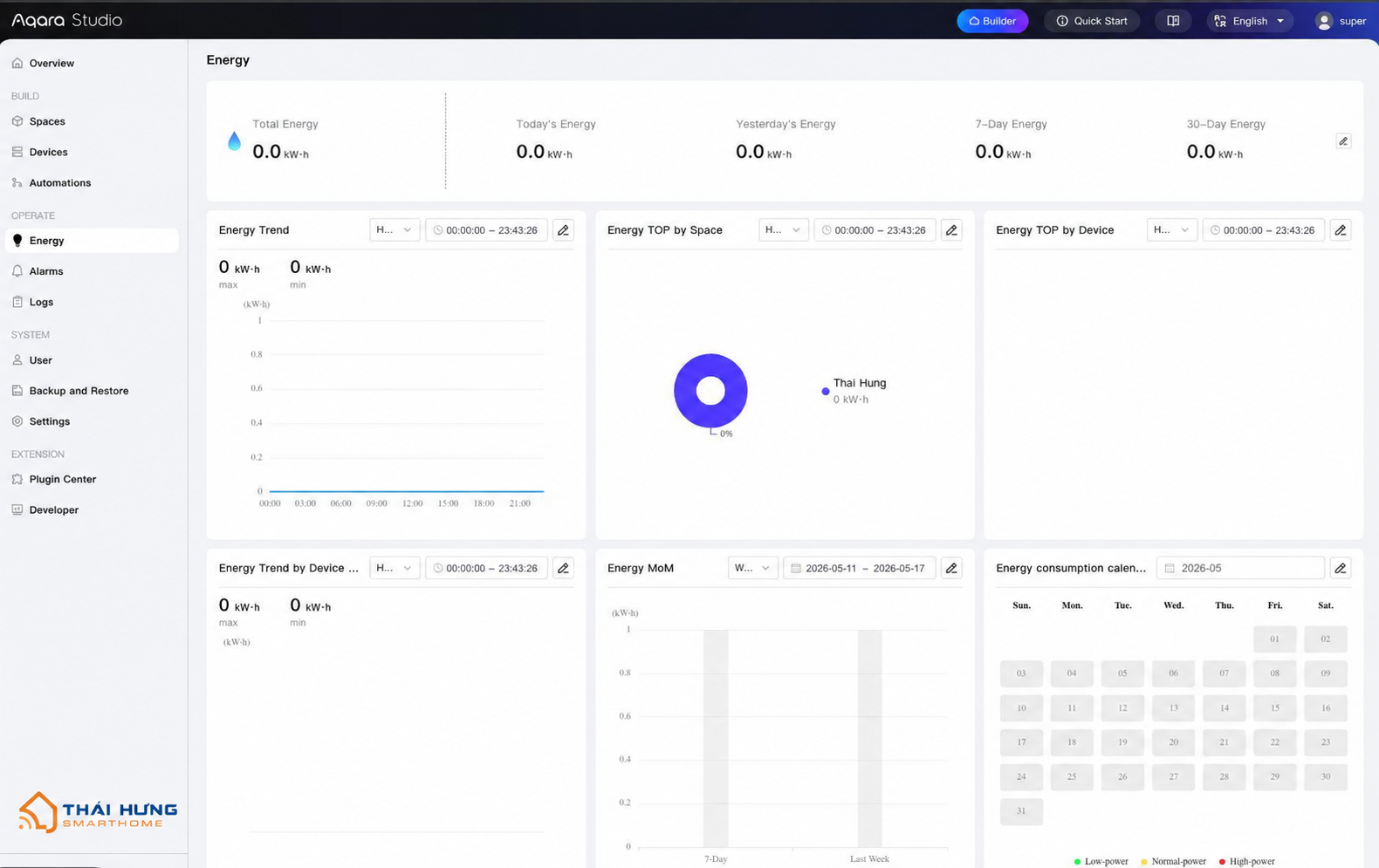Open the Energy Trend granularity dropdown
The image size is (1379, 868).
tap(394, 230)
